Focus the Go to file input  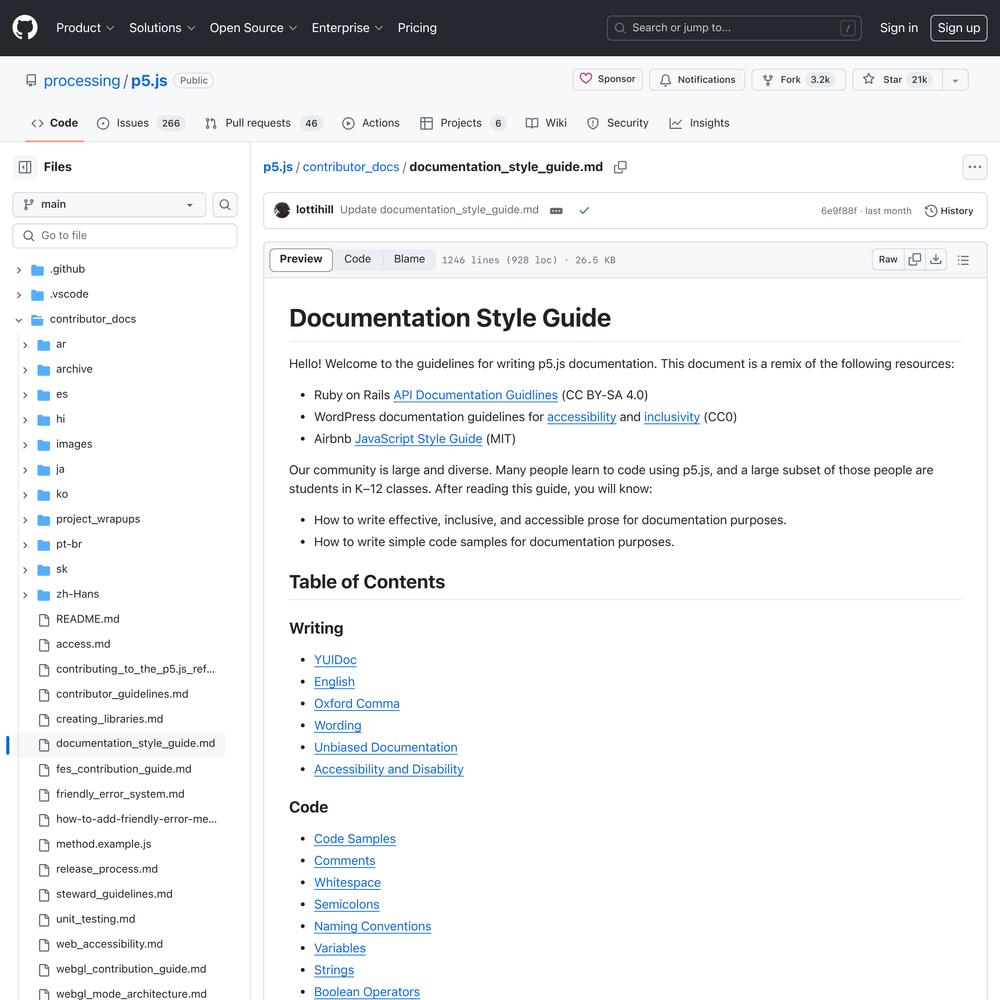[125, 236]
